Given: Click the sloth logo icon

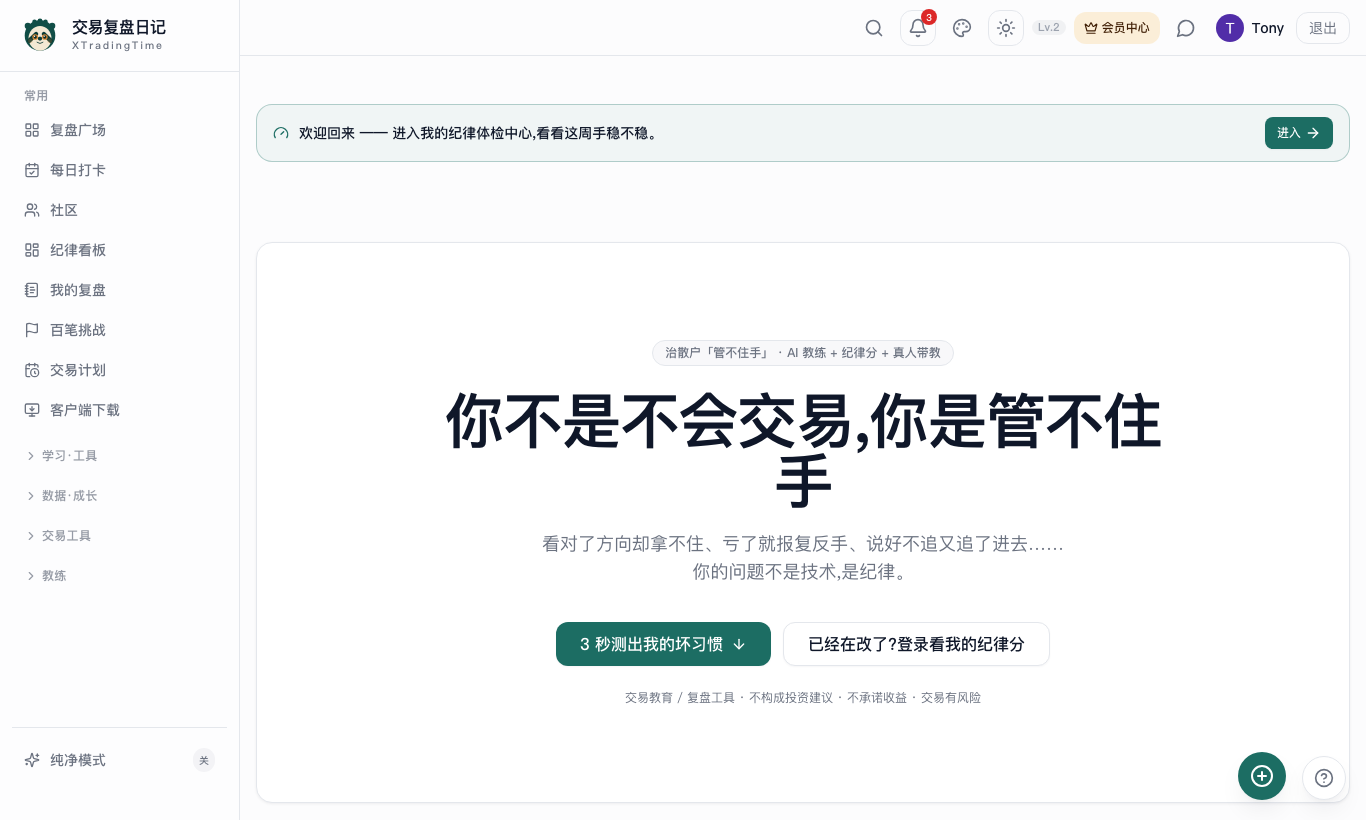Looking at the screenshot, I should click(x=40, y=35).
